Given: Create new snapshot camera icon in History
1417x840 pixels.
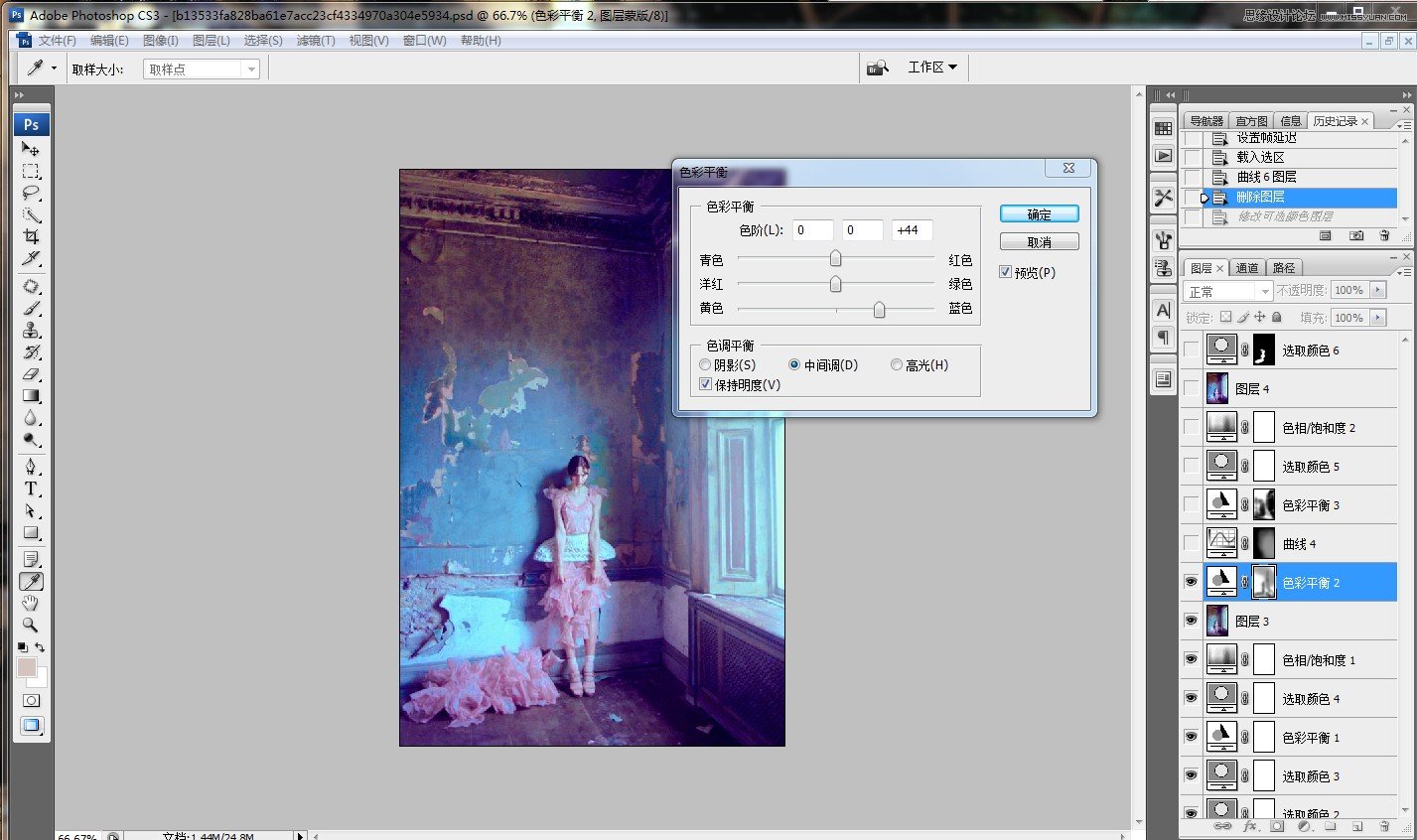Looking at the screenshot, I should click(1356, 235).
